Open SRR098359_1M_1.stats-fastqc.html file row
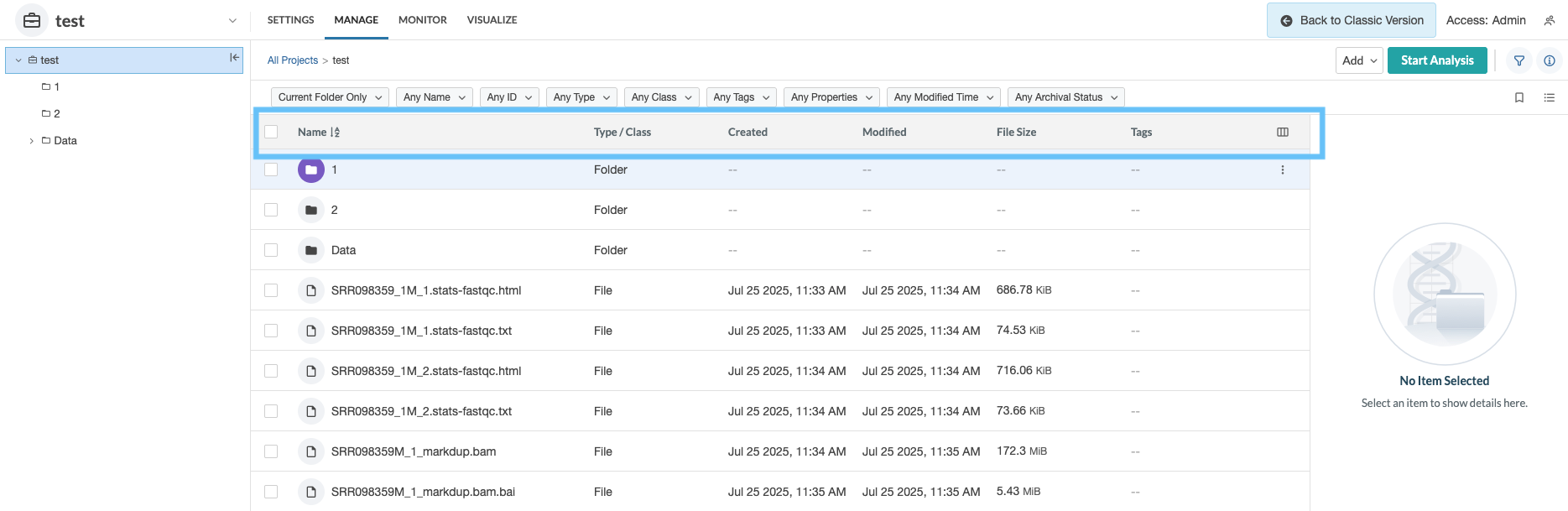This screenshot has width=1568, height=511. click(x=425, y=290)
